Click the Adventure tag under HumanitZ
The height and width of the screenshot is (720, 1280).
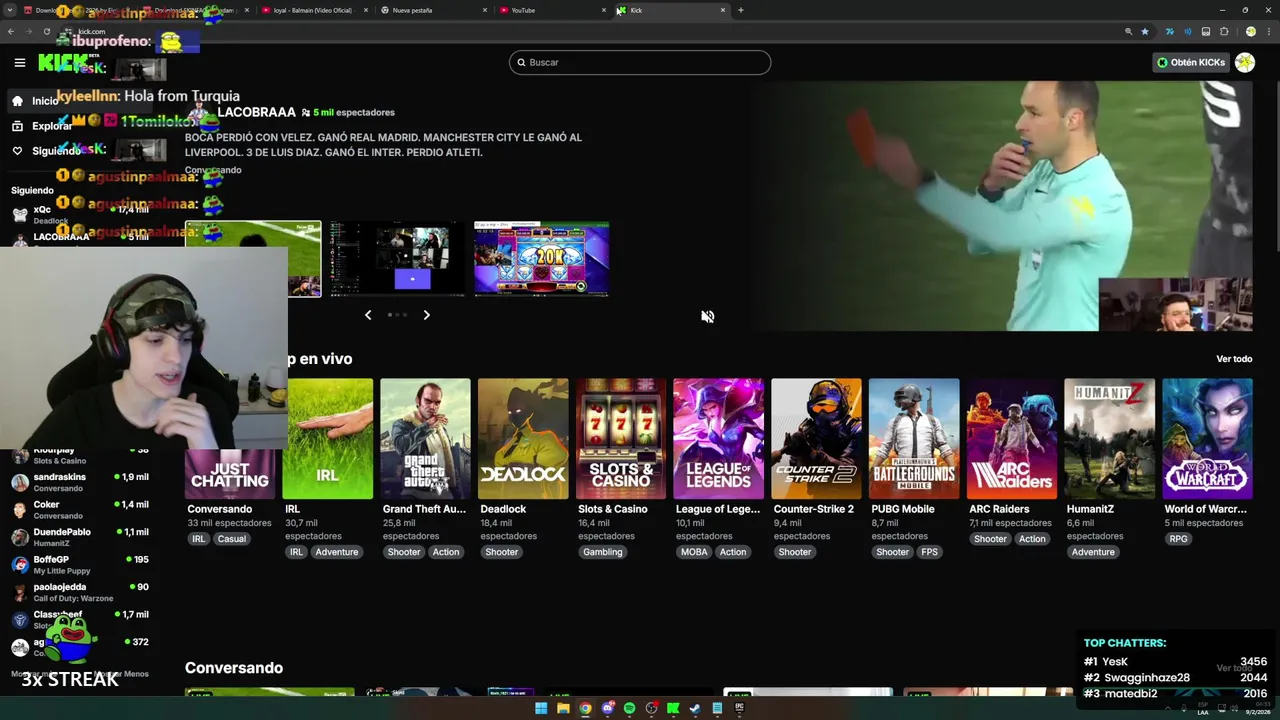pos(1093,552)
